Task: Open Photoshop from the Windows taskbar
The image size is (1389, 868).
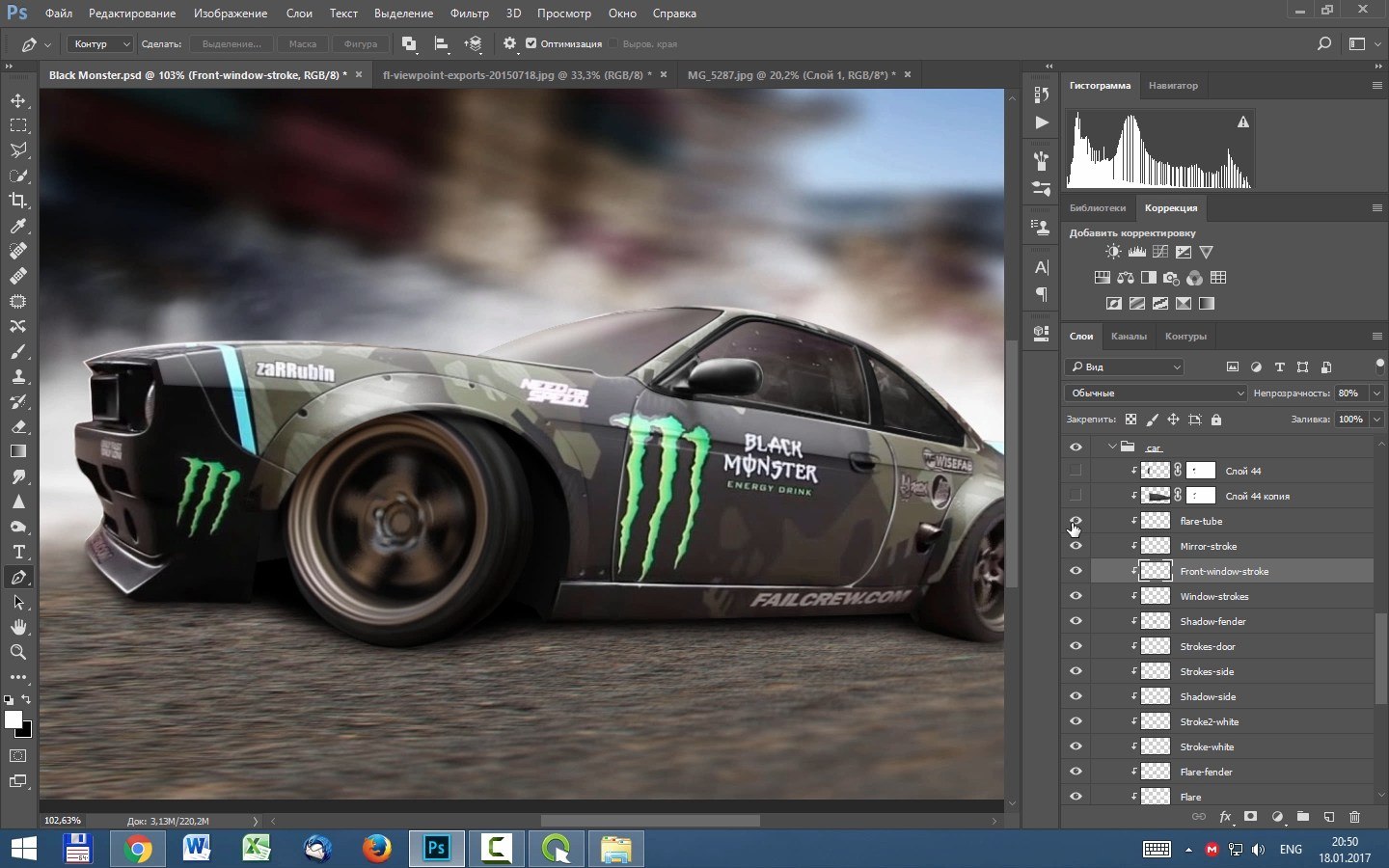Action: pyautogui.click(x=437, y=849)
